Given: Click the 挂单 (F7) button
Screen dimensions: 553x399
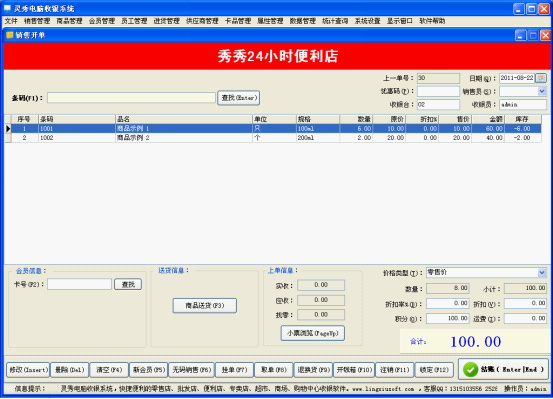Looking at the screenshot, I should click(x=234, y=370).
